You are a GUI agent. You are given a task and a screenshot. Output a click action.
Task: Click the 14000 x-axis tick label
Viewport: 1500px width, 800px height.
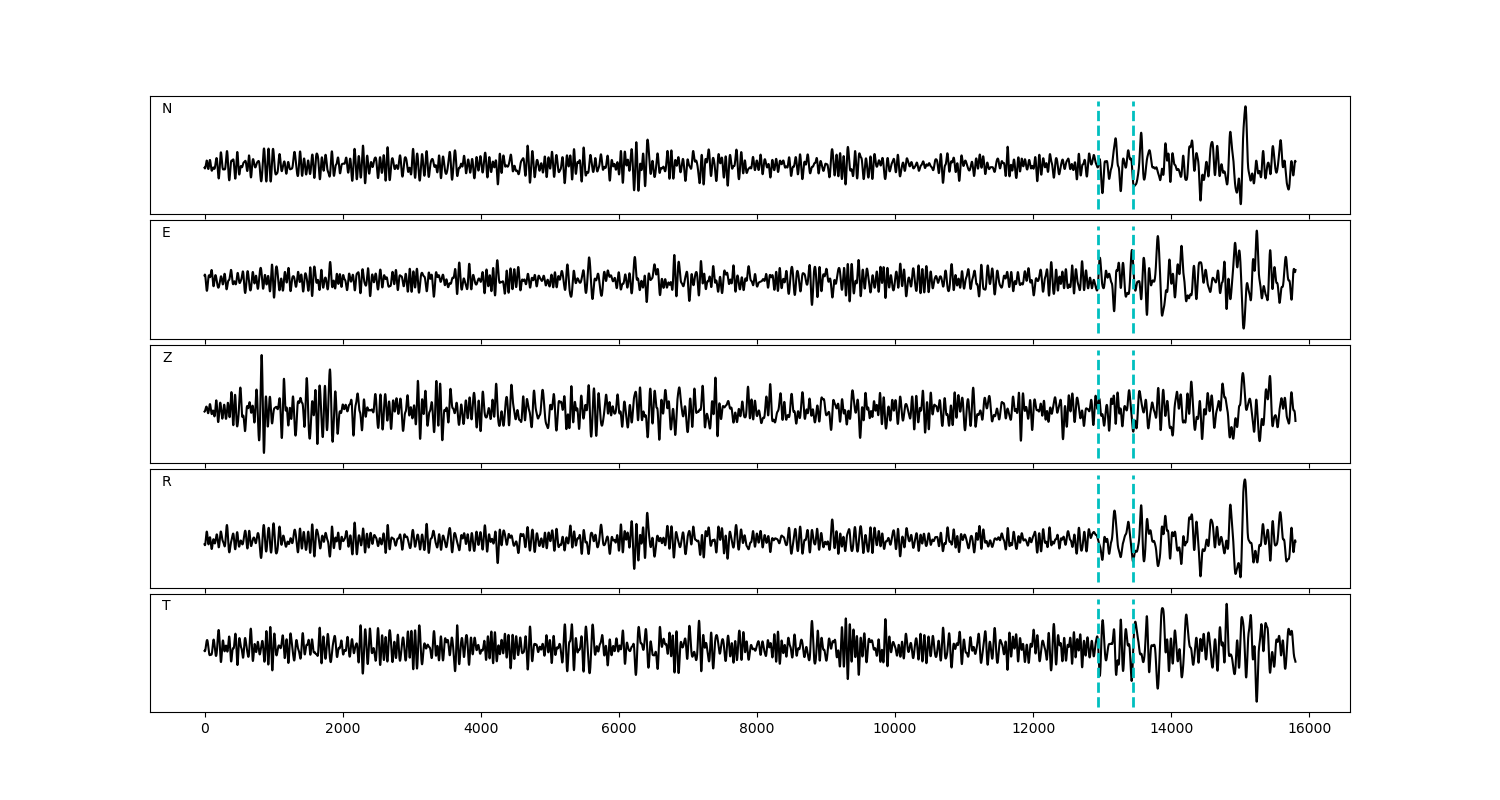[x=1170, y=729]
